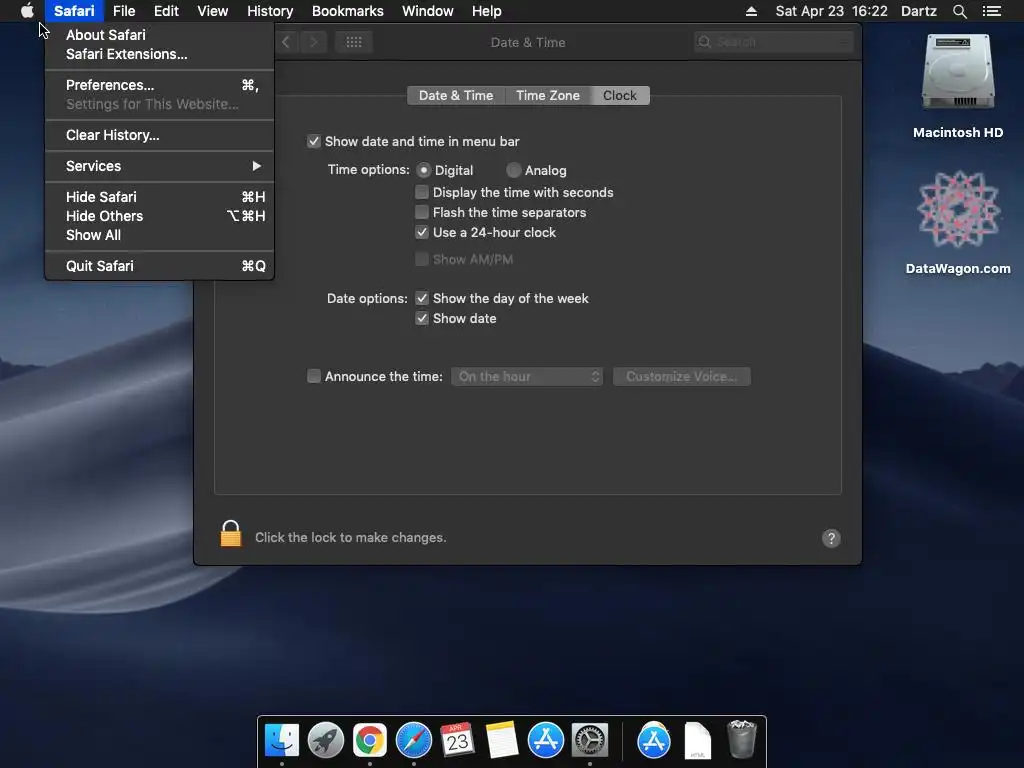Show all preferences grid icon
Screen dimensions: 1024x768
pyautogui.click(x=354, y=42)
